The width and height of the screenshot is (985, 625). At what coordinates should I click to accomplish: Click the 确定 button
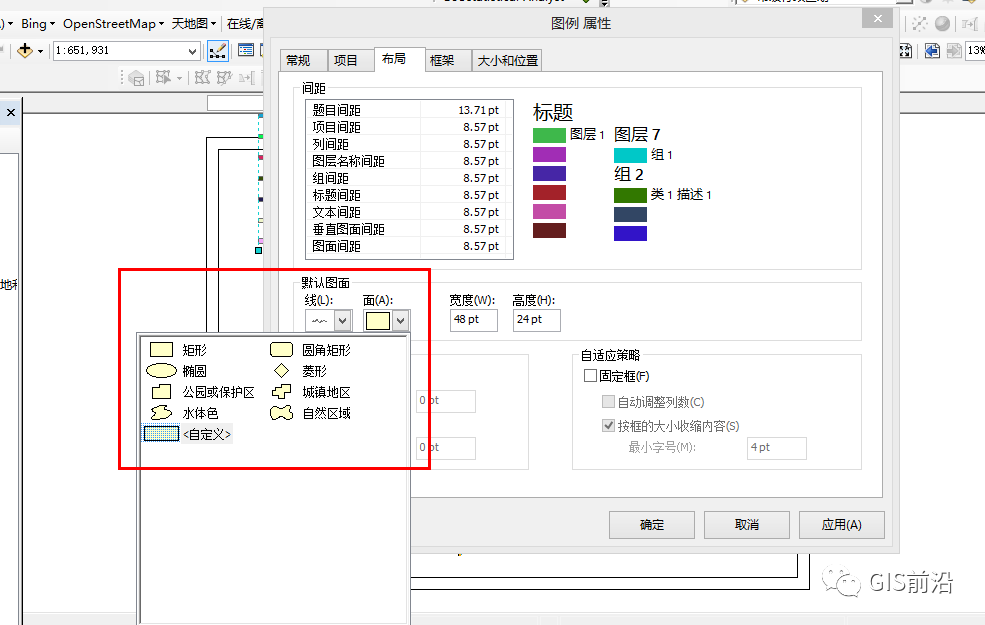[x=651, y=524]
